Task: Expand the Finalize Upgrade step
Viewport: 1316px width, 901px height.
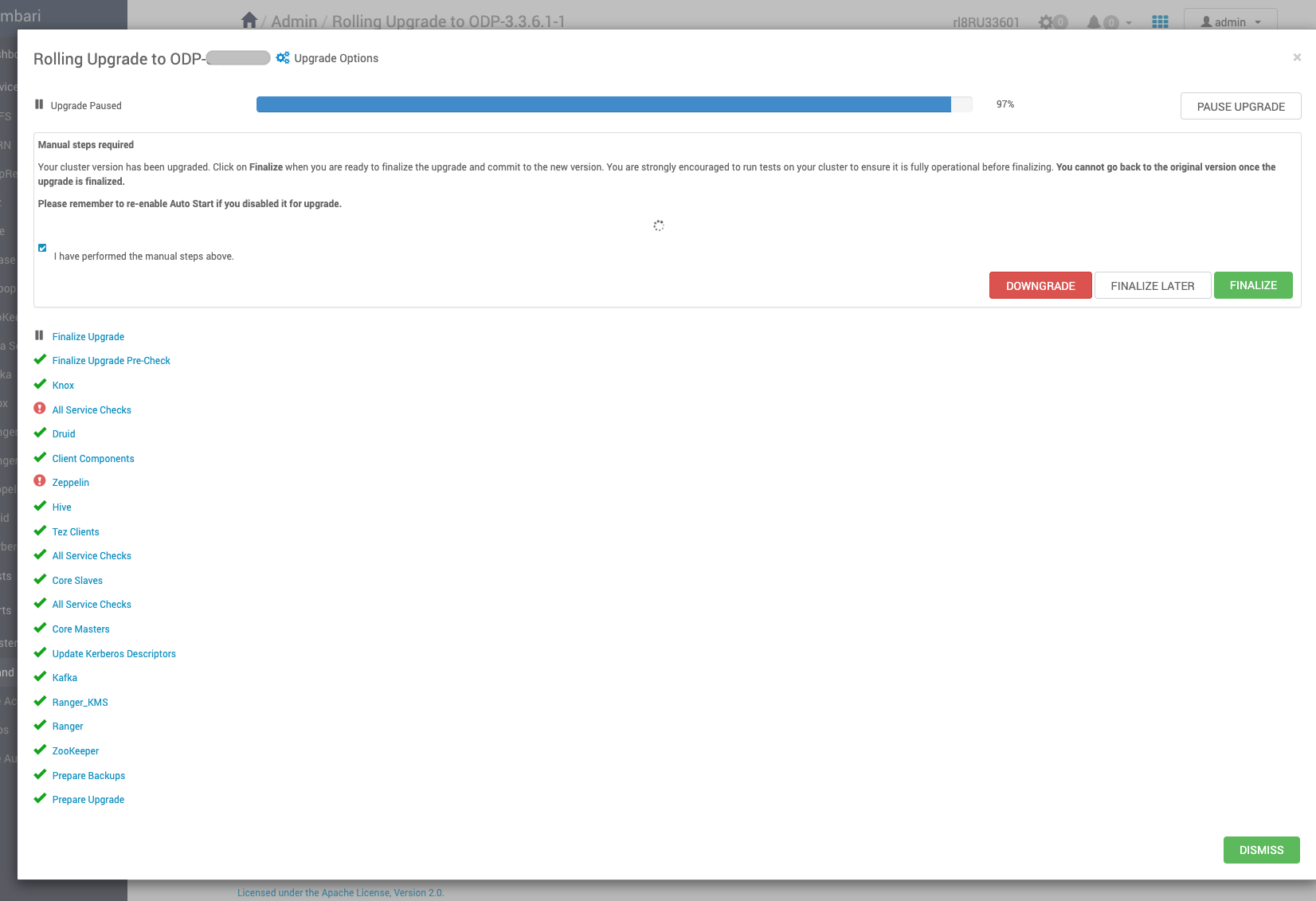Action: (x=88, y=337)
